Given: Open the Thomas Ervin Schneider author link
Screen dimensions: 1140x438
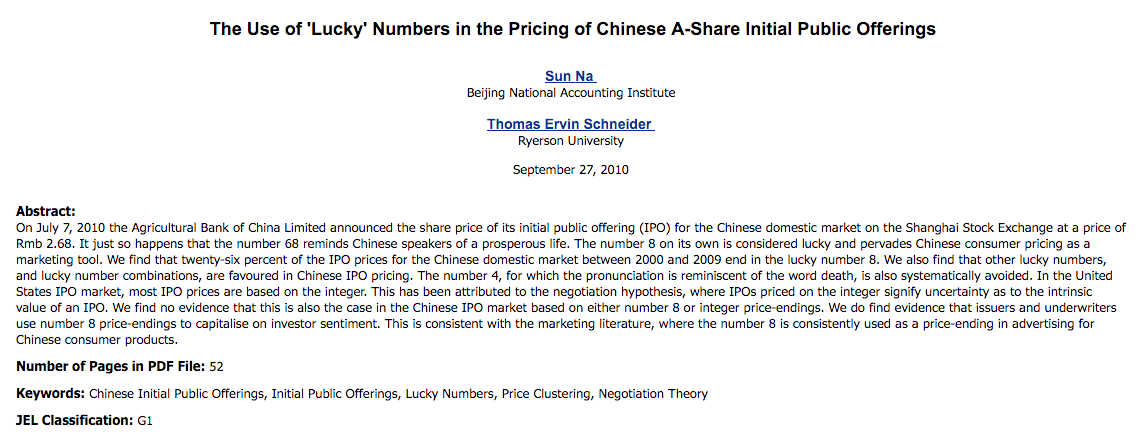Looking at the screenshot, I should (570, 124).
